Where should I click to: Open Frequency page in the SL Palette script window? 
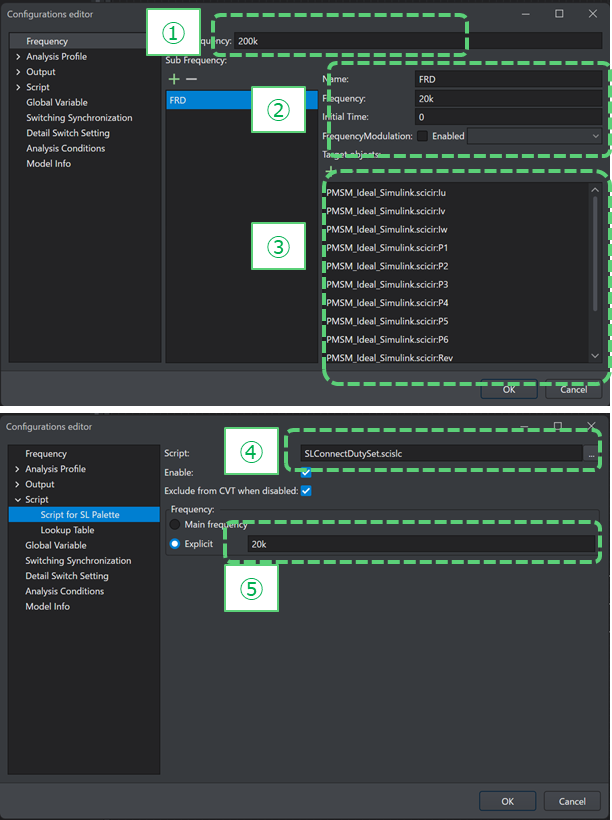tap(46, 454)
